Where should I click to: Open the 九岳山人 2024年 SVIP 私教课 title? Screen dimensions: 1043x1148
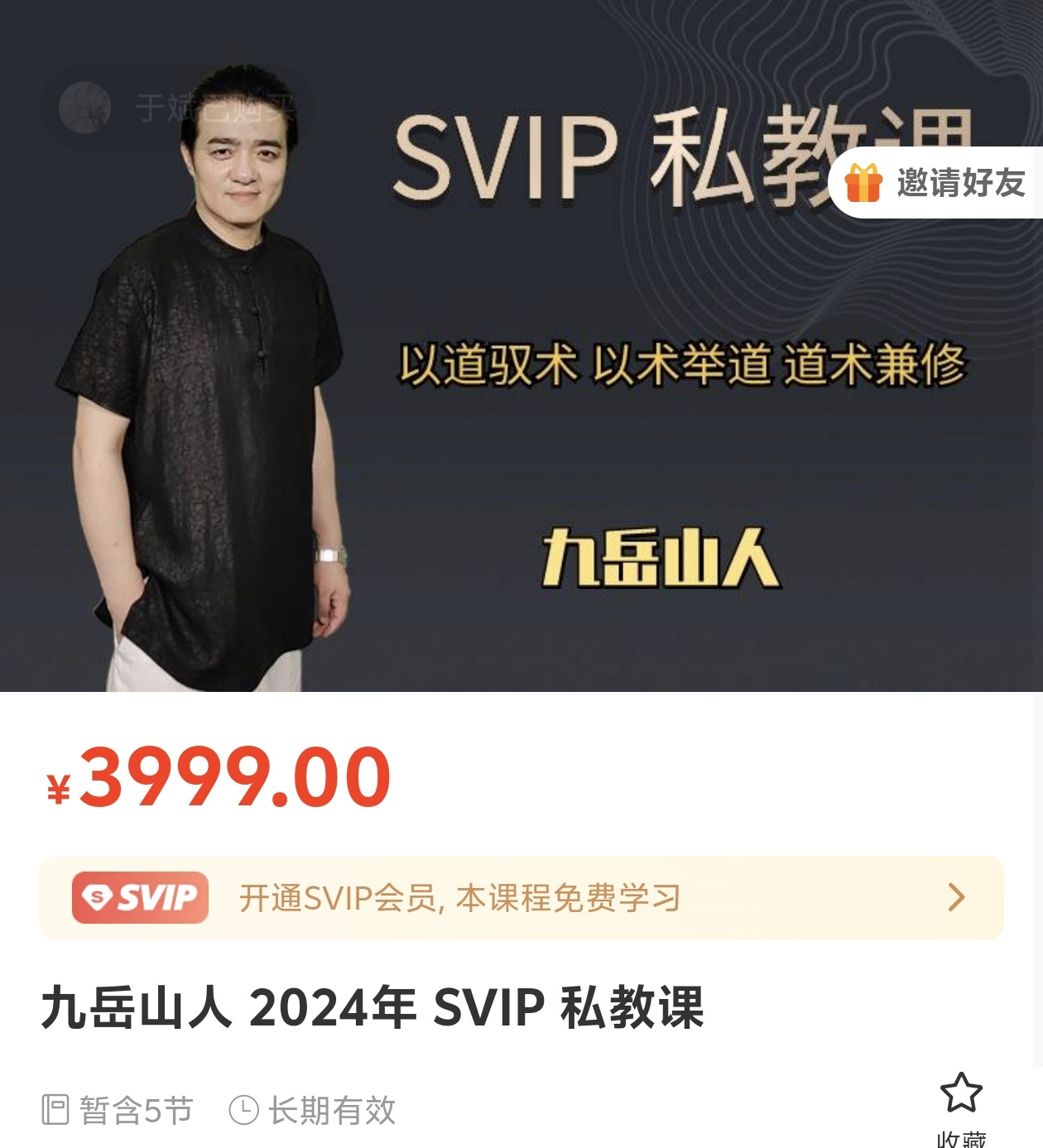pyautogui.click(x=372, y=1007)
